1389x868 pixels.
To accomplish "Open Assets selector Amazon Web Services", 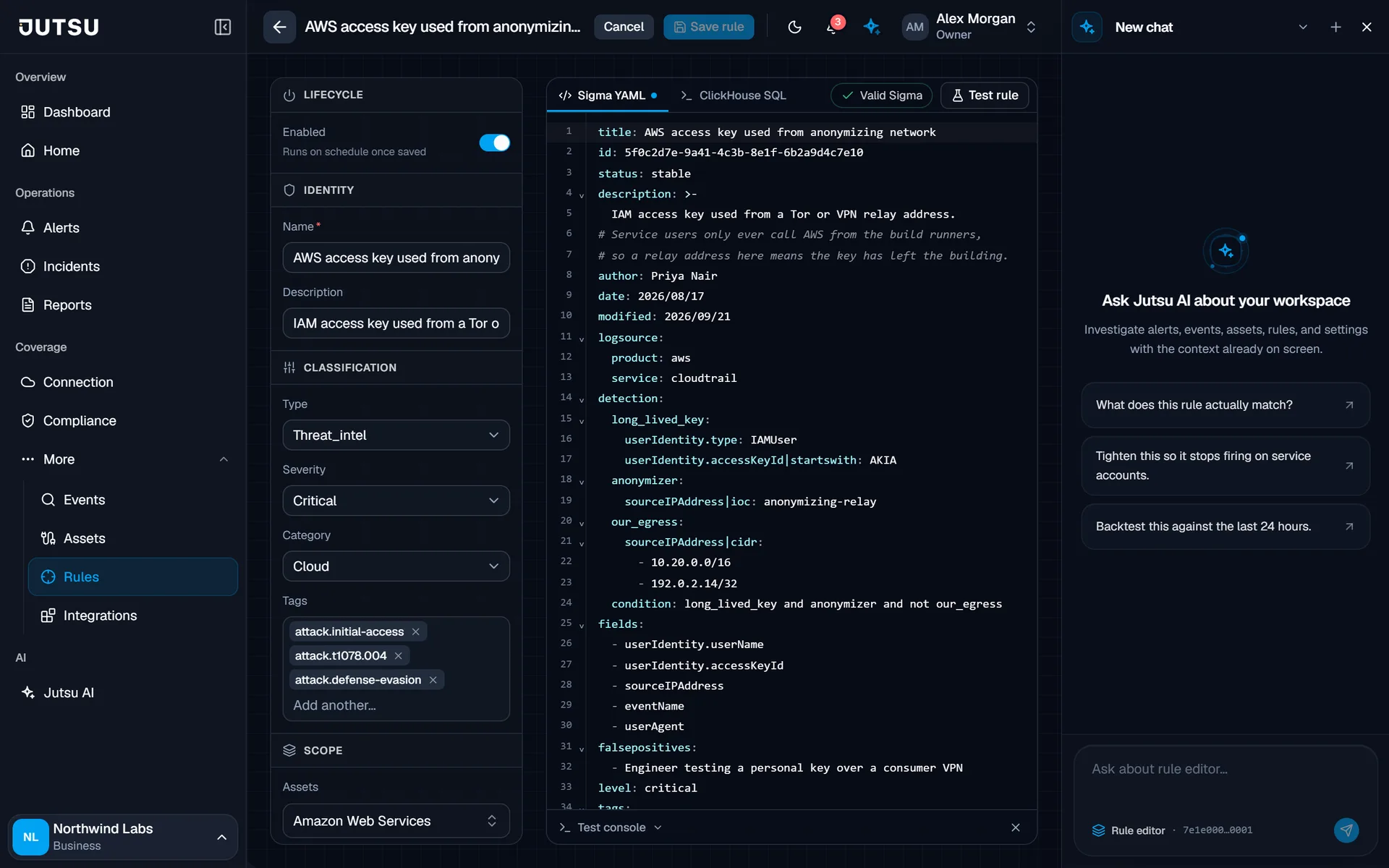I will point(396,821).
